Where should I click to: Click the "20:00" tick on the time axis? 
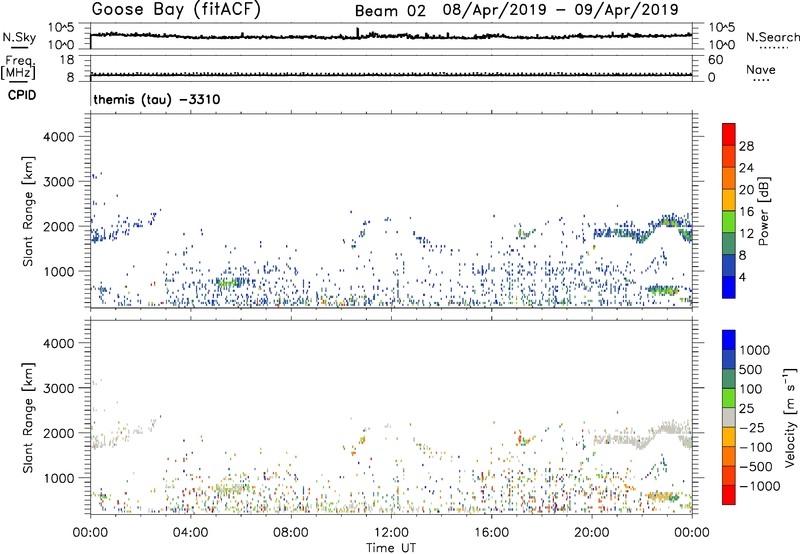pyautogui.click(x=592, y=532)
